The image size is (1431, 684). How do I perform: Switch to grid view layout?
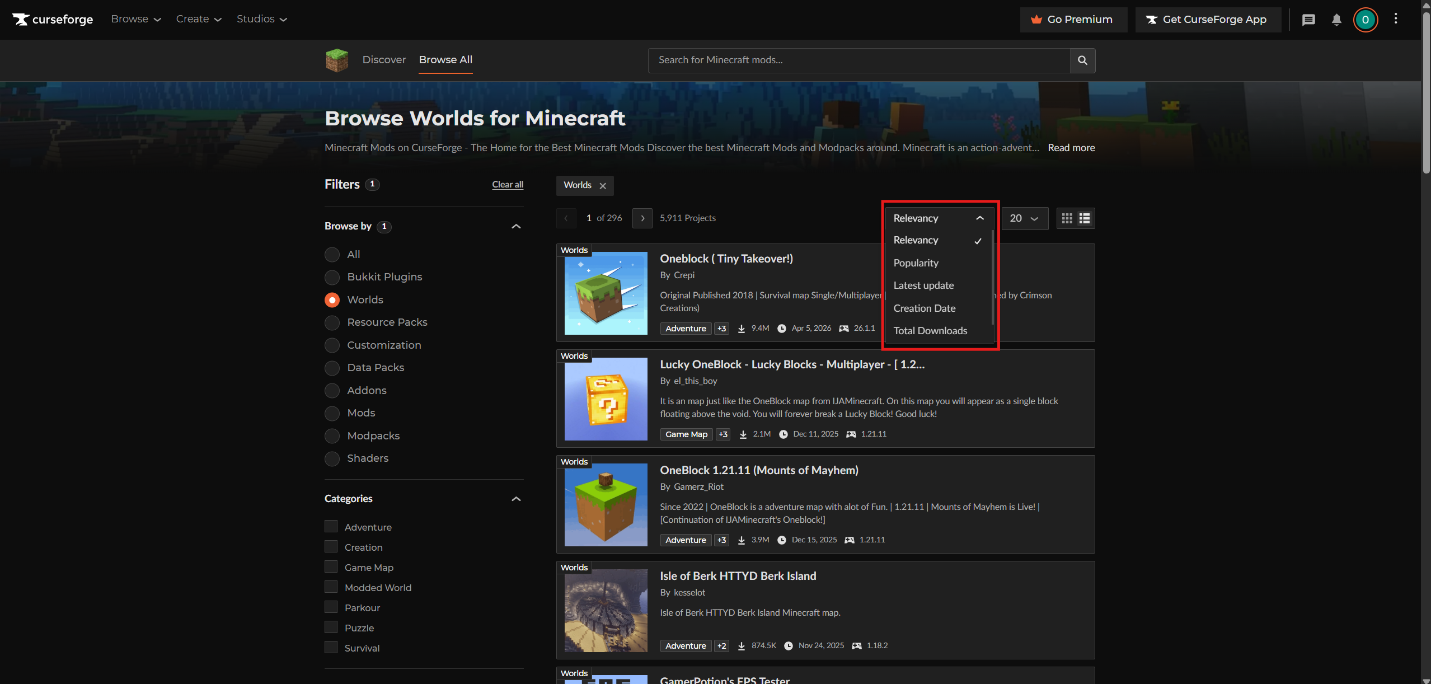coord(1067,218)
